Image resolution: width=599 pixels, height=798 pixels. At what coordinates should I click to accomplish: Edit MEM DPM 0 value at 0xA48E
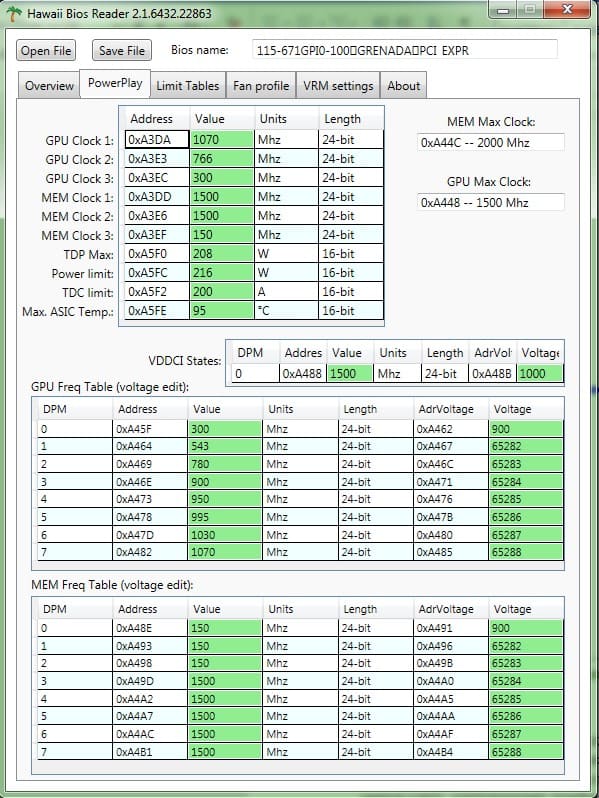click(x=224, y=628)
